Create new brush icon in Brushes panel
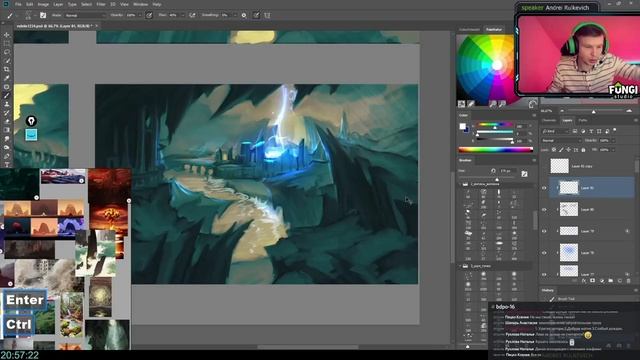The height and width of the screenshot is (360, 640). tap(524, 174)
